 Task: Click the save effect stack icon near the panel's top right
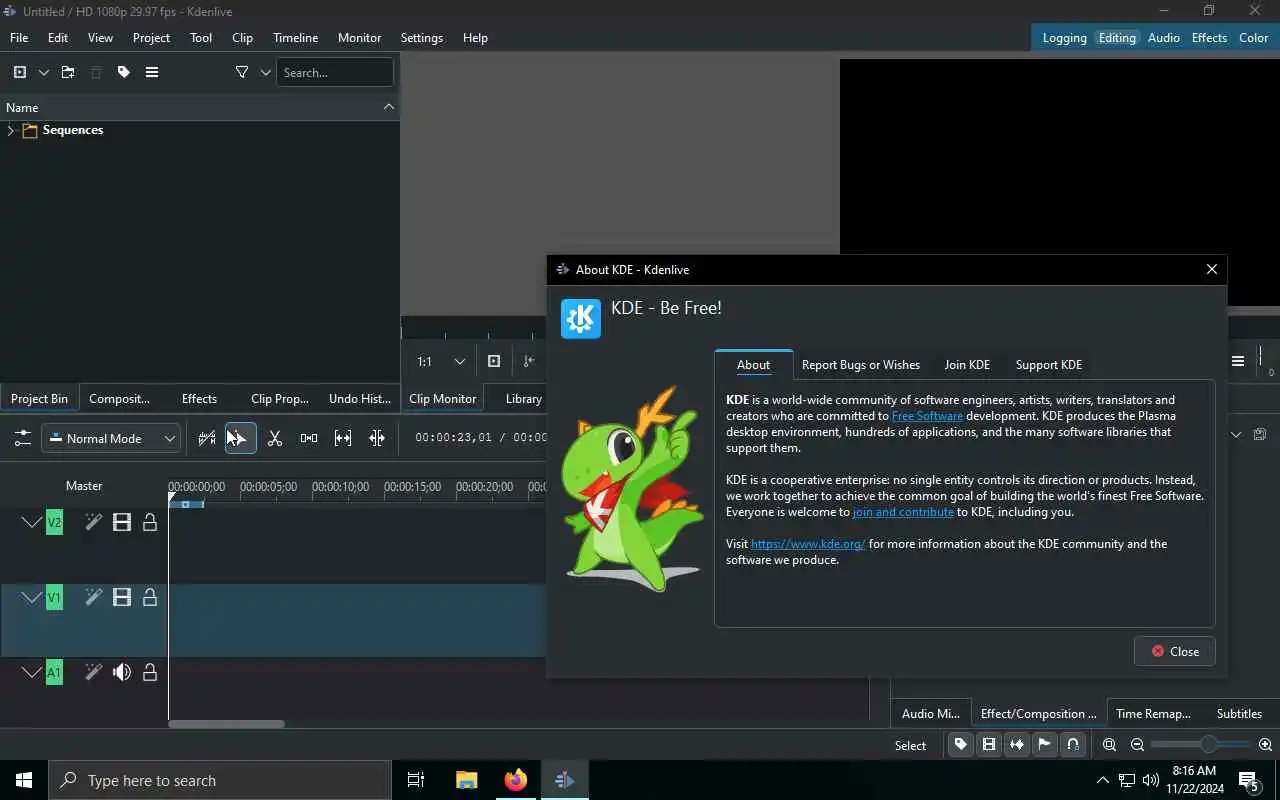tap(1260, 434)
